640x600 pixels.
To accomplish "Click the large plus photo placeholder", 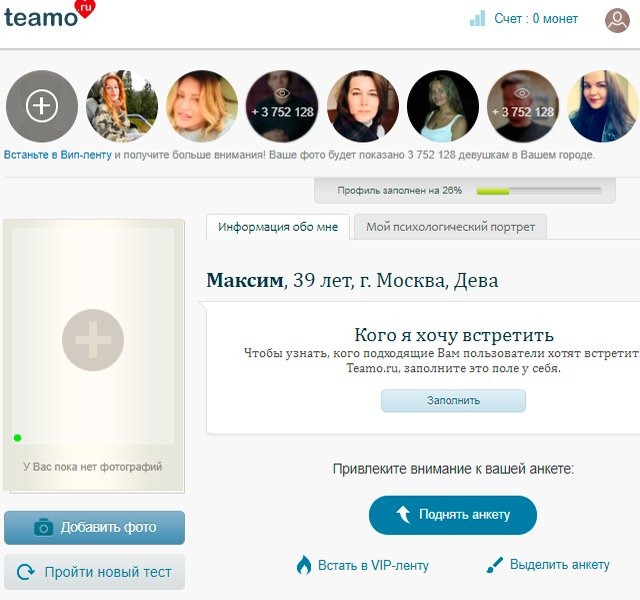I will (x=93, y=340).
